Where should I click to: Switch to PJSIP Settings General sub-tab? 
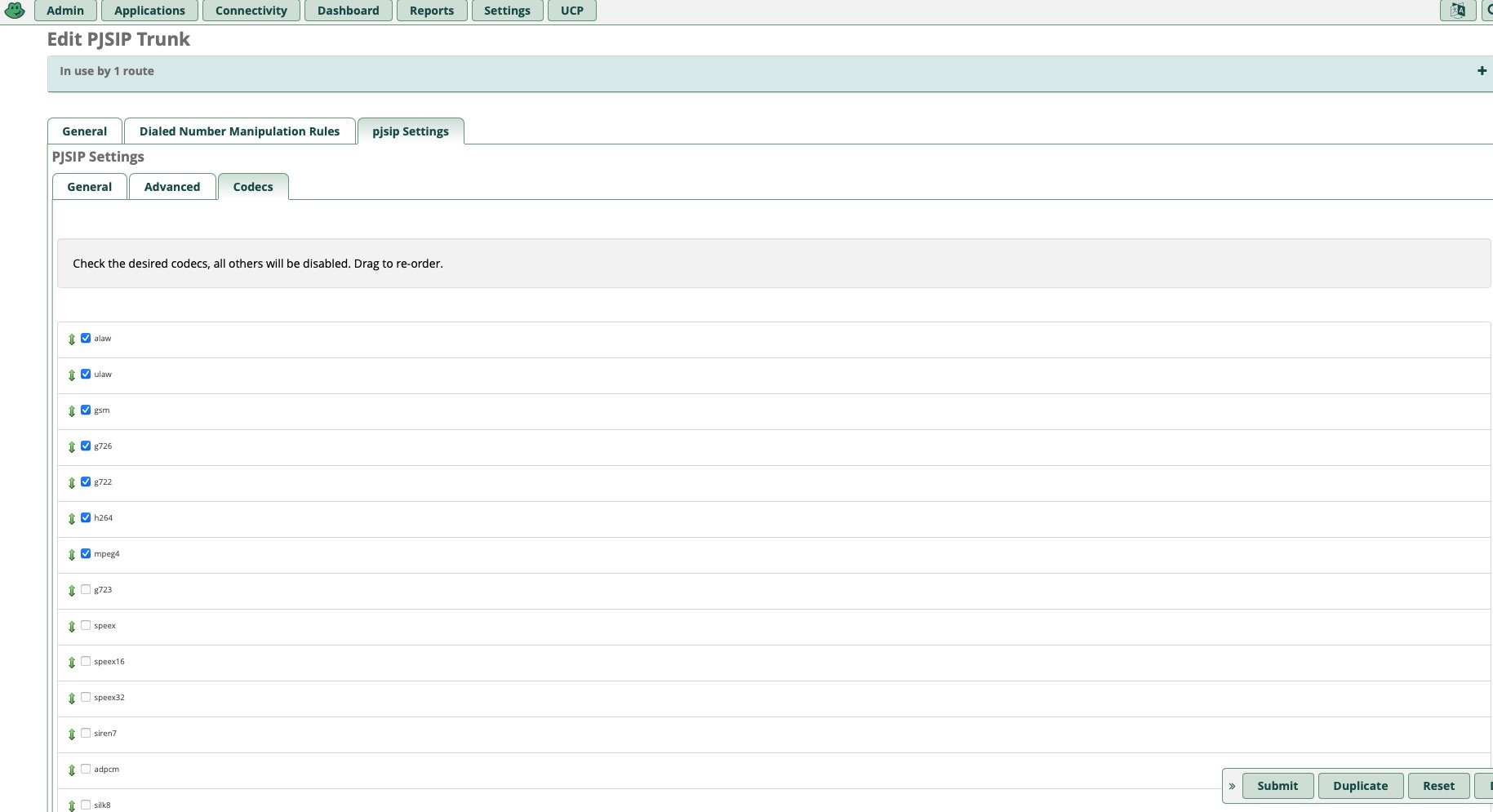coord(90,187)
